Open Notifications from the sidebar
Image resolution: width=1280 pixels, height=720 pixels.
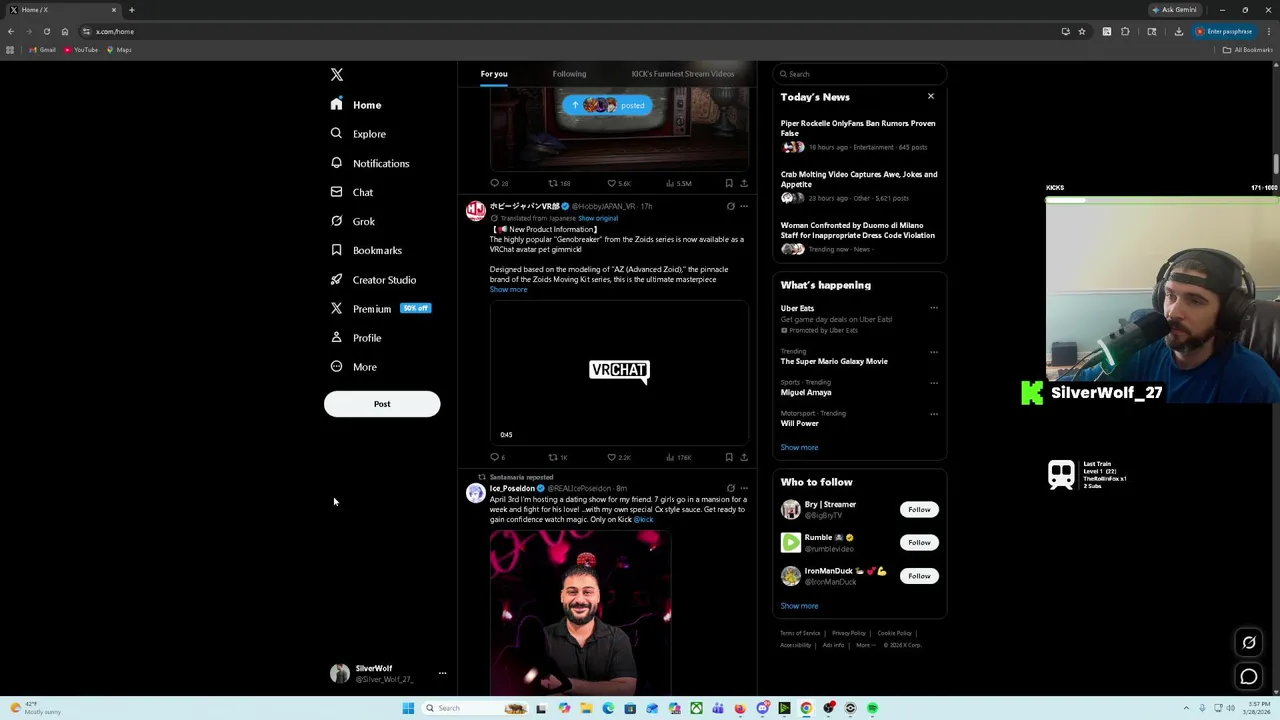pos(369,163)
